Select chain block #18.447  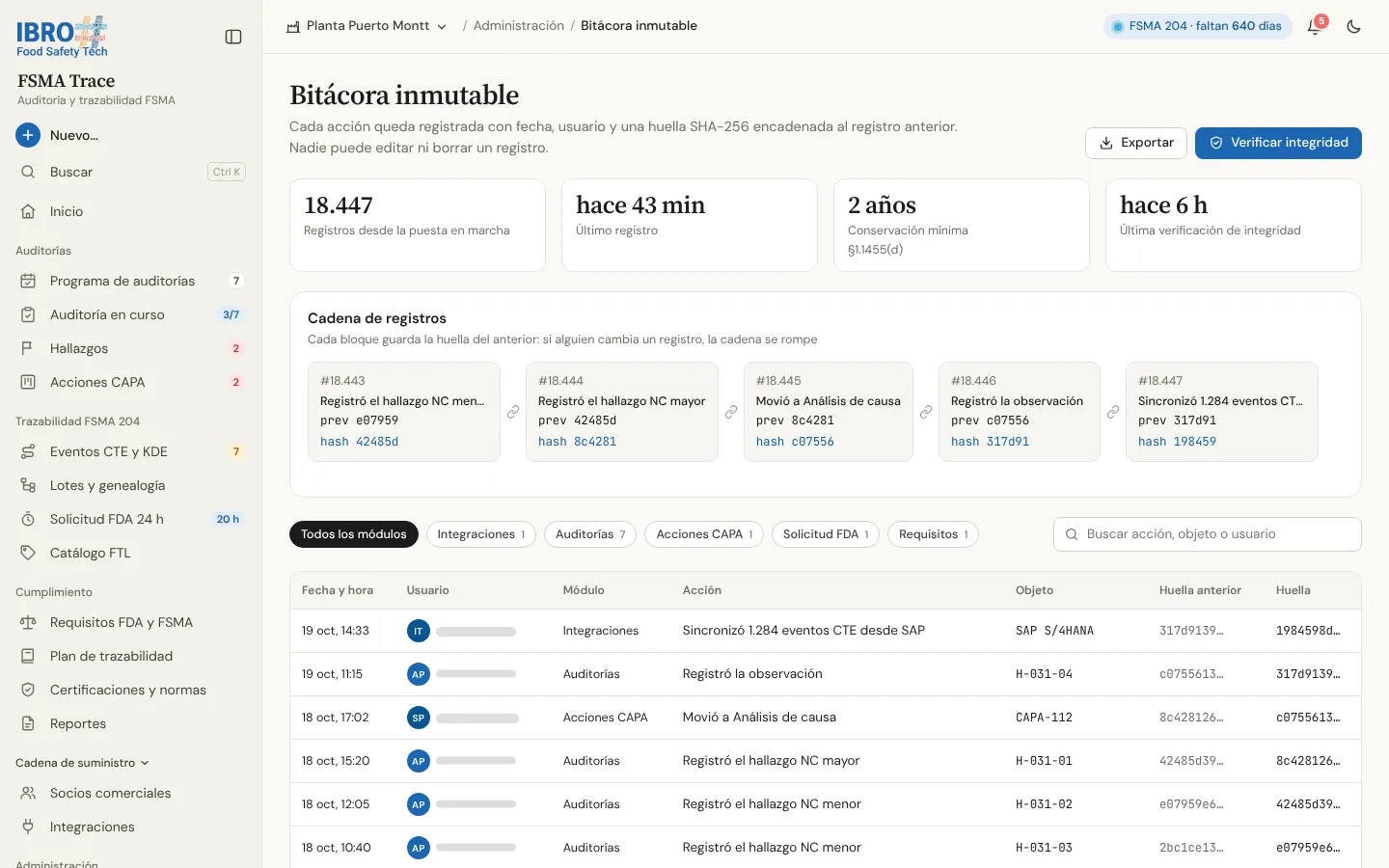pyautogui.click(x=1221, y=412)
